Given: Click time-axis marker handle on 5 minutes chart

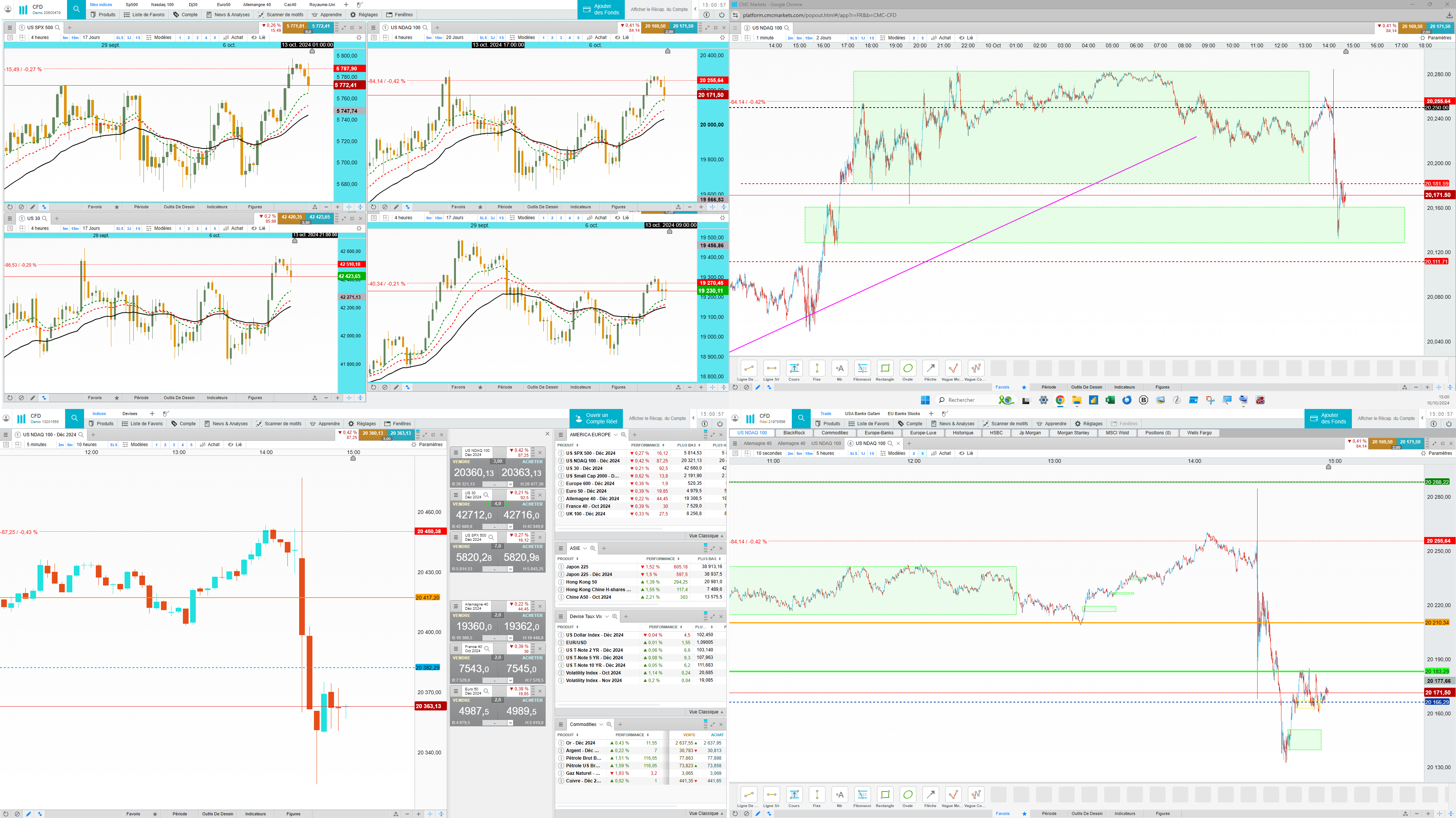Looking at the screenshot, I should pos(353,459).
